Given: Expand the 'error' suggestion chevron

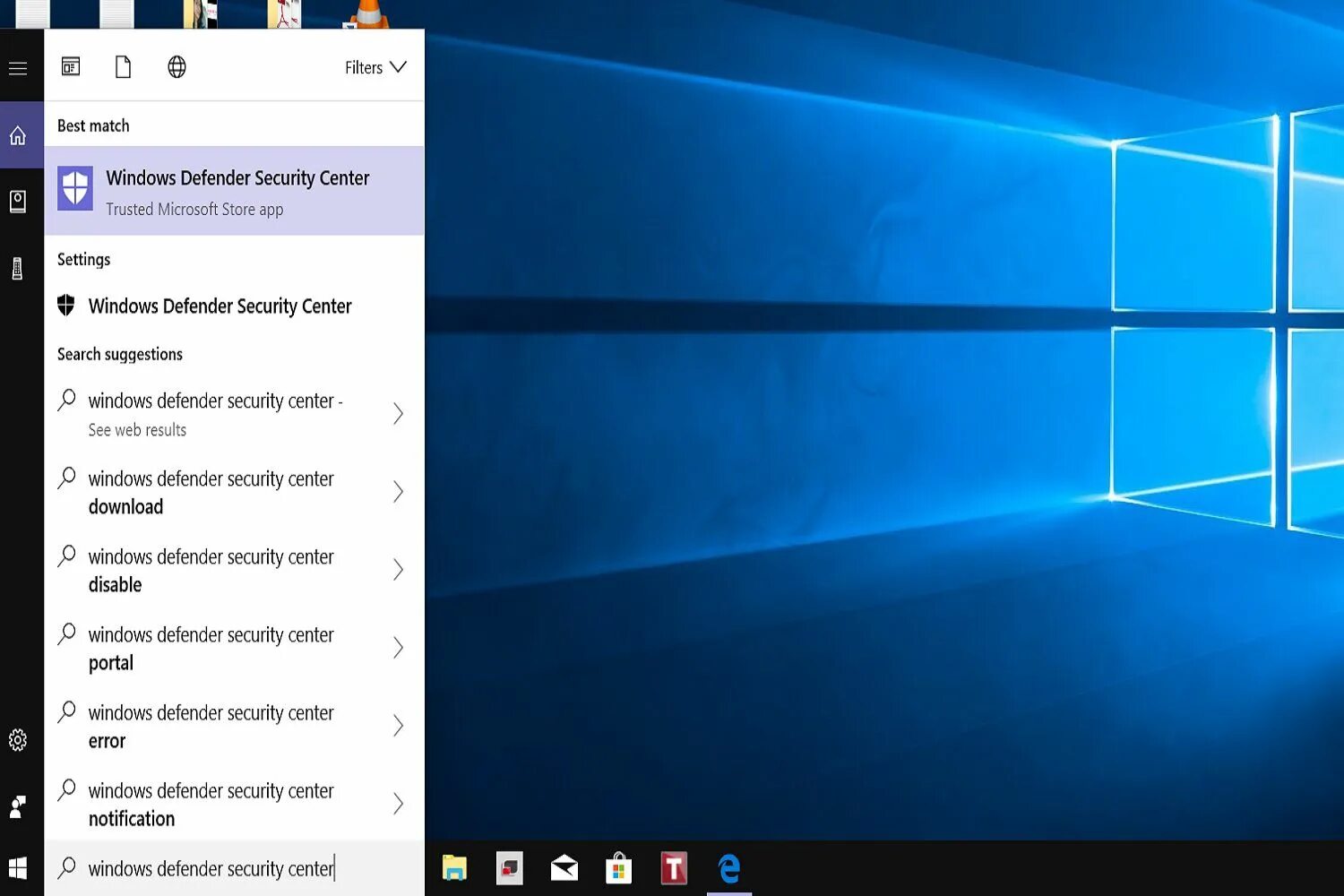Looking at the screenshot, I should [x=398, y=726].
